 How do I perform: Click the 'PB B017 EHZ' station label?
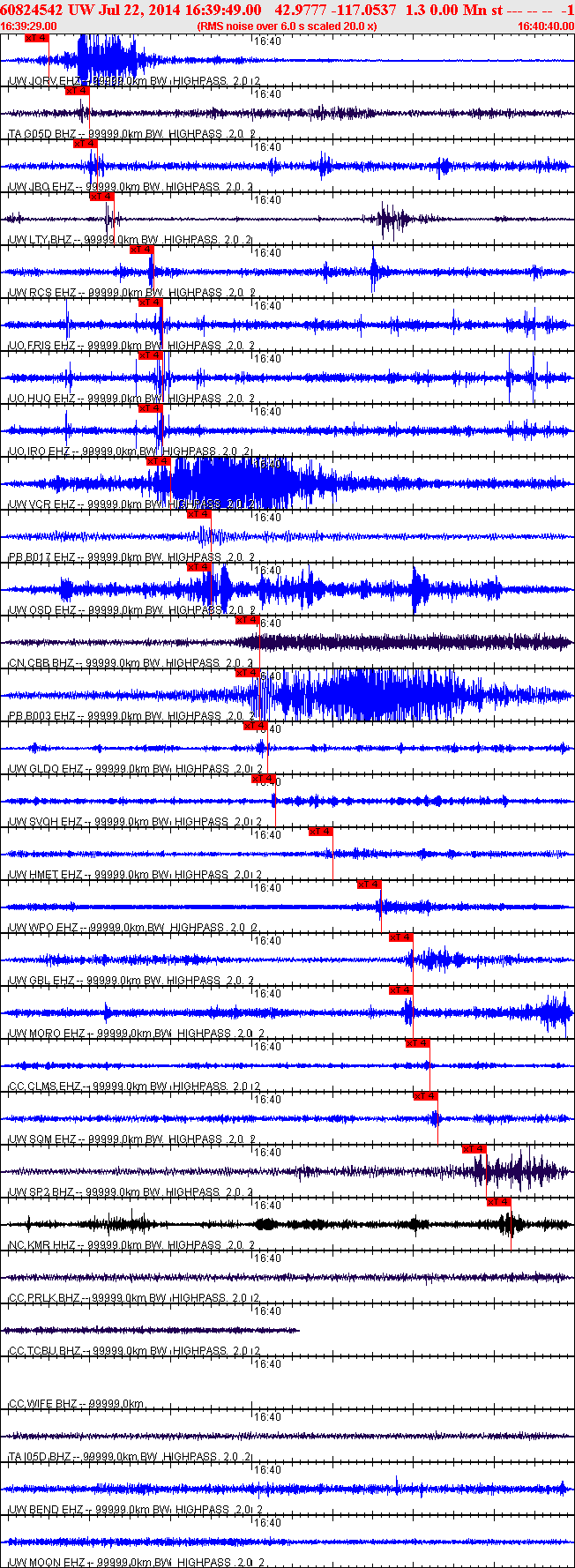(42, 557)
